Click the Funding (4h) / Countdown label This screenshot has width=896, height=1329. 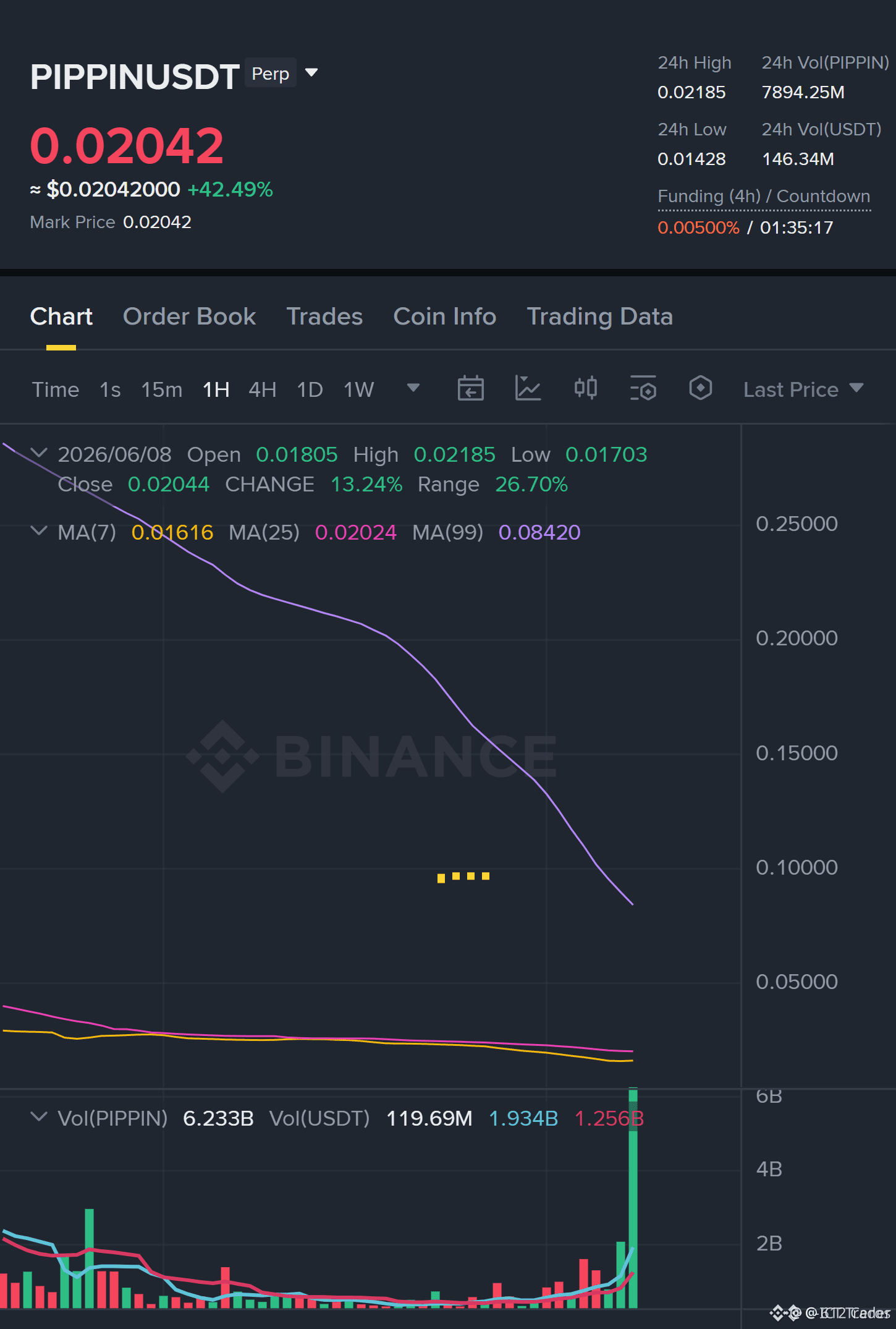(x=764, y=196)
